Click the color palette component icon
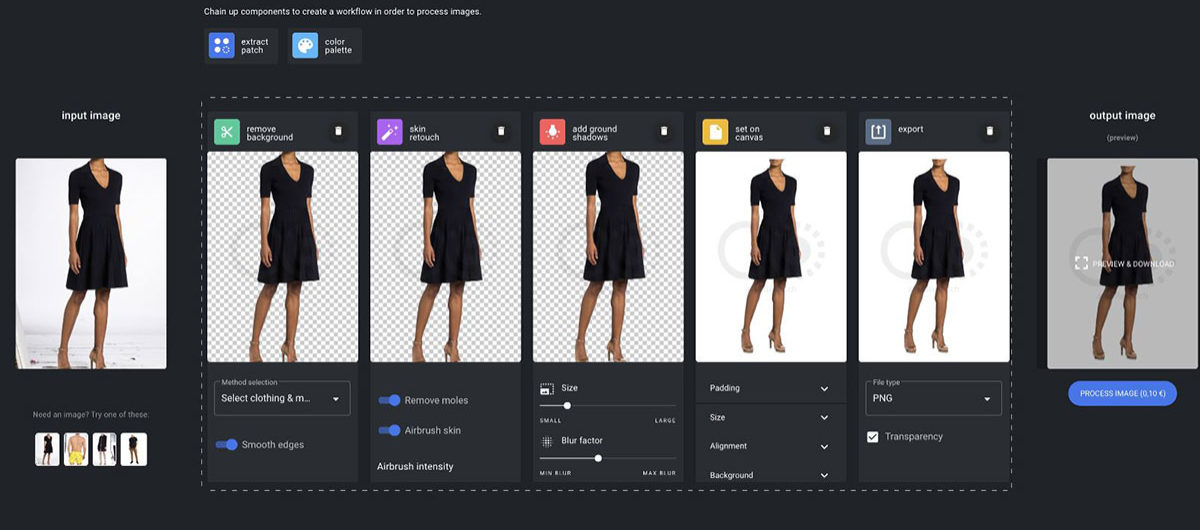The width and height of the screenshot is (1200, 530). [x=305, y=45]
